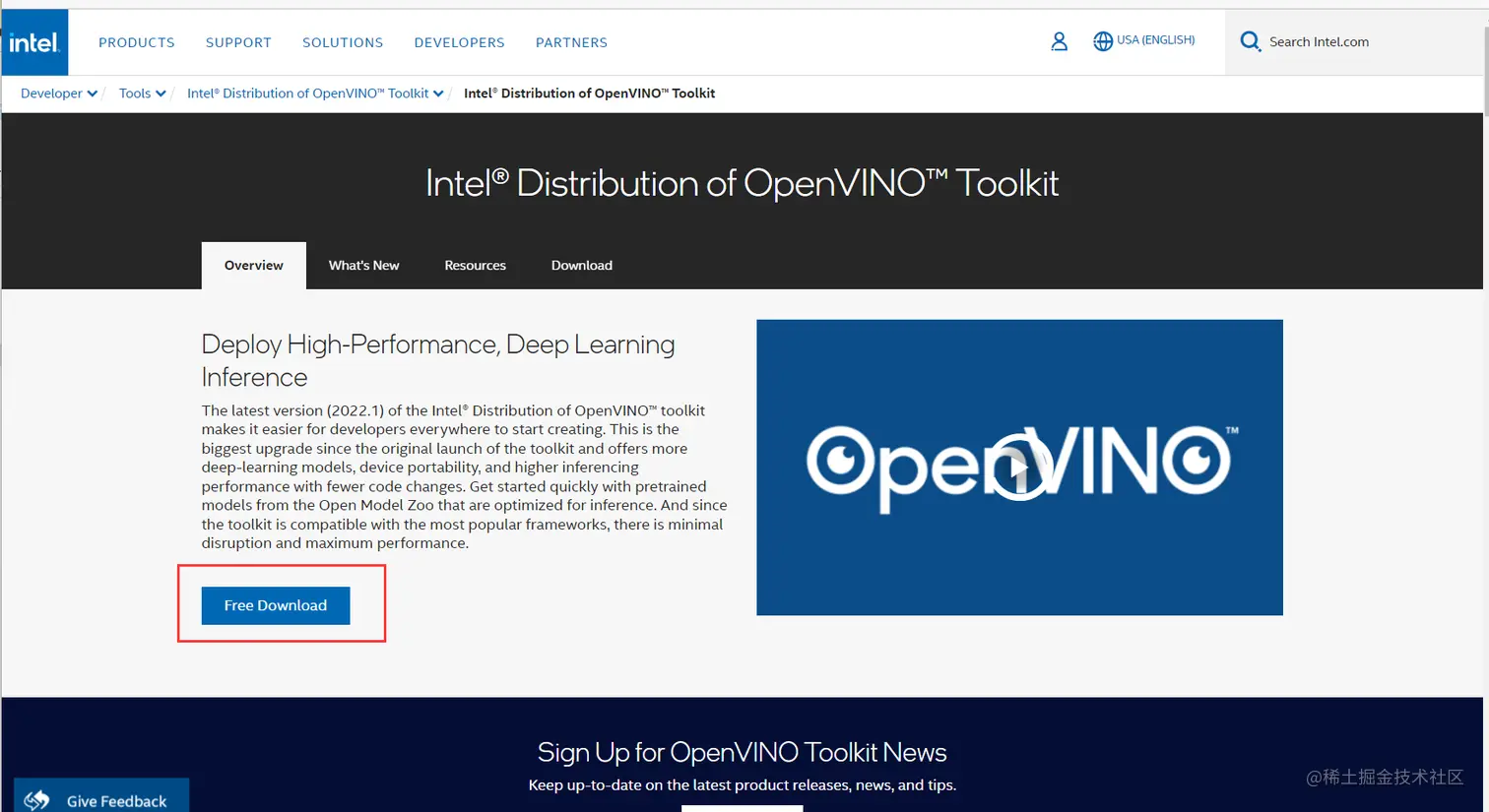Open the DEVELOPERS menu
1489x812 pixels.
[x=459, y=42]
